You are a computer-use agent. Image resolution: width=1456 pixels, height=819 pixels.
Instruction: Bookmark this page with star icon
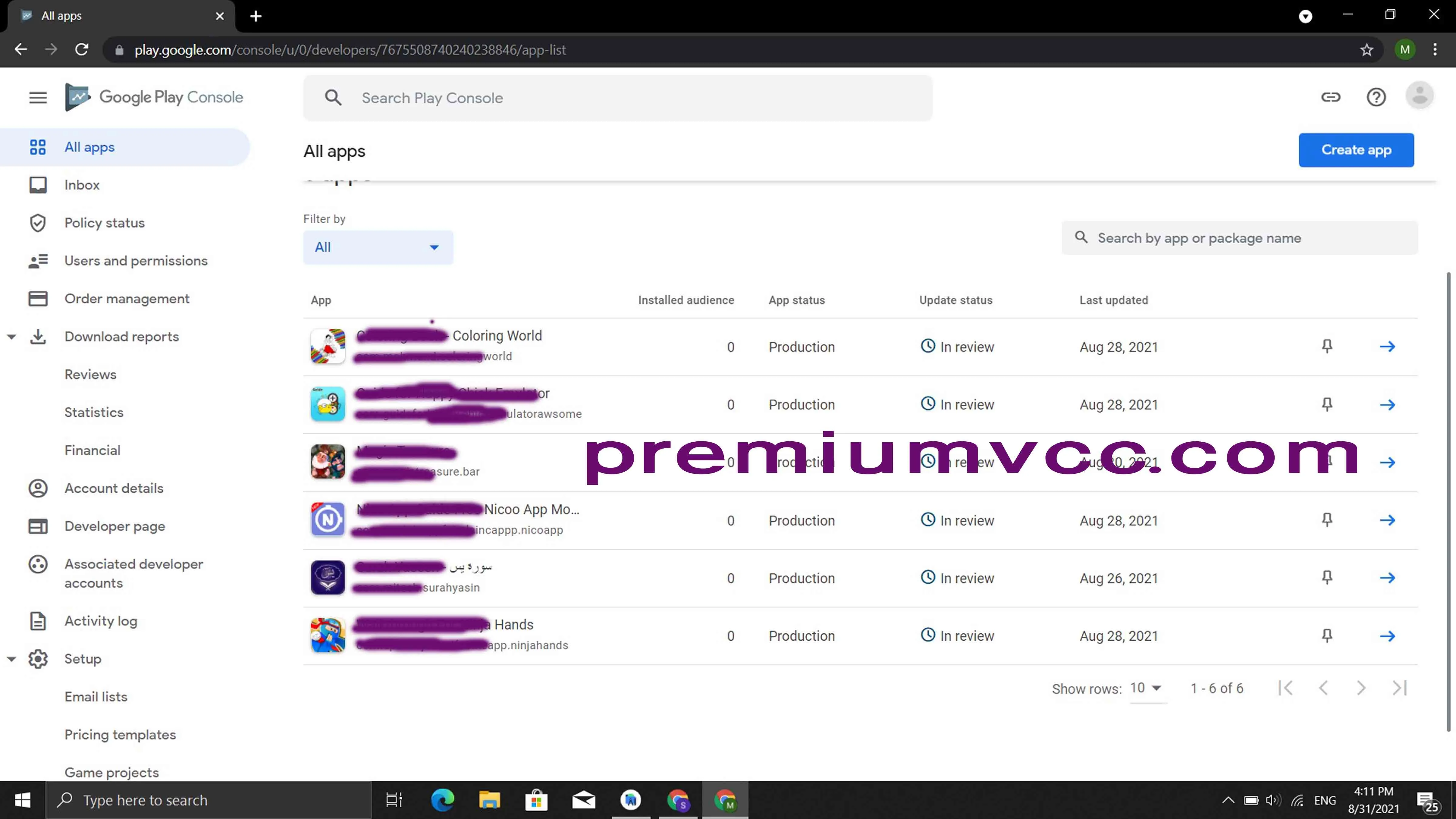tap(1366, 50)
